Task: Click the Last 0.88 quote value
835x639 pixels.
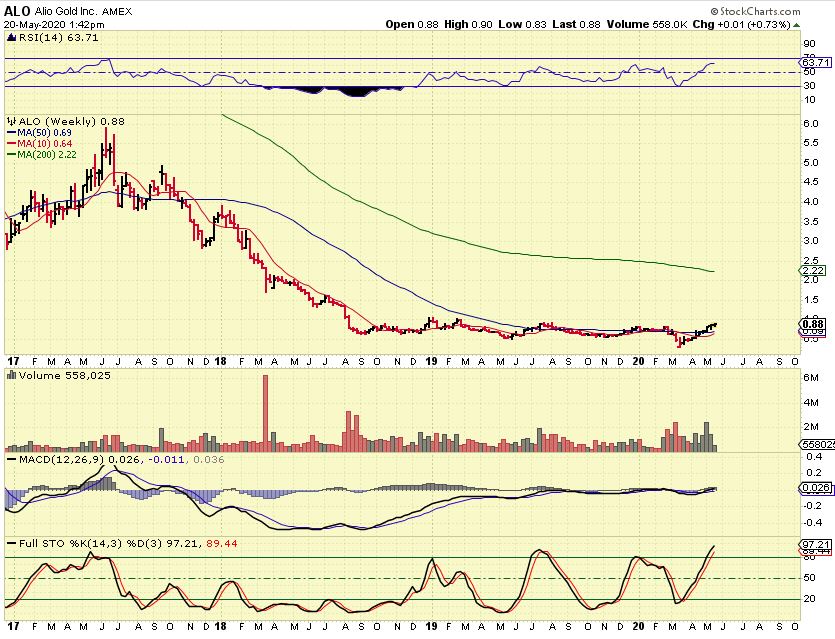Action: pyautogui.click(x=576, y=24)
